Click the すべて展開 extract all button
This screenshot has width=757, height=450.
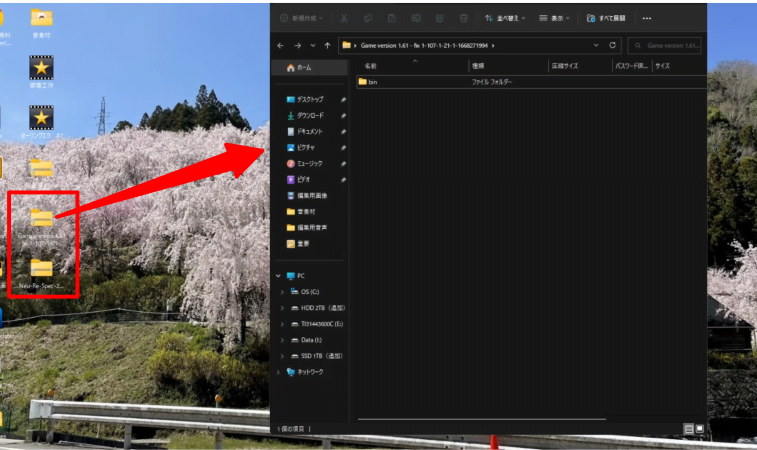[606, 18]
